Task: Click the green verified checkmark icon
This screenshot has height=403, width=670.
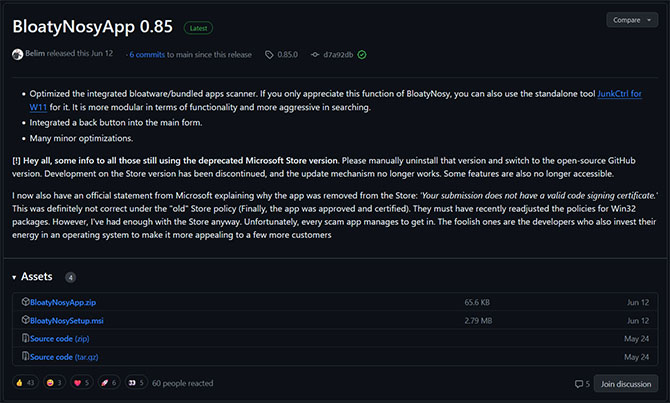Action: click(362, 55)
